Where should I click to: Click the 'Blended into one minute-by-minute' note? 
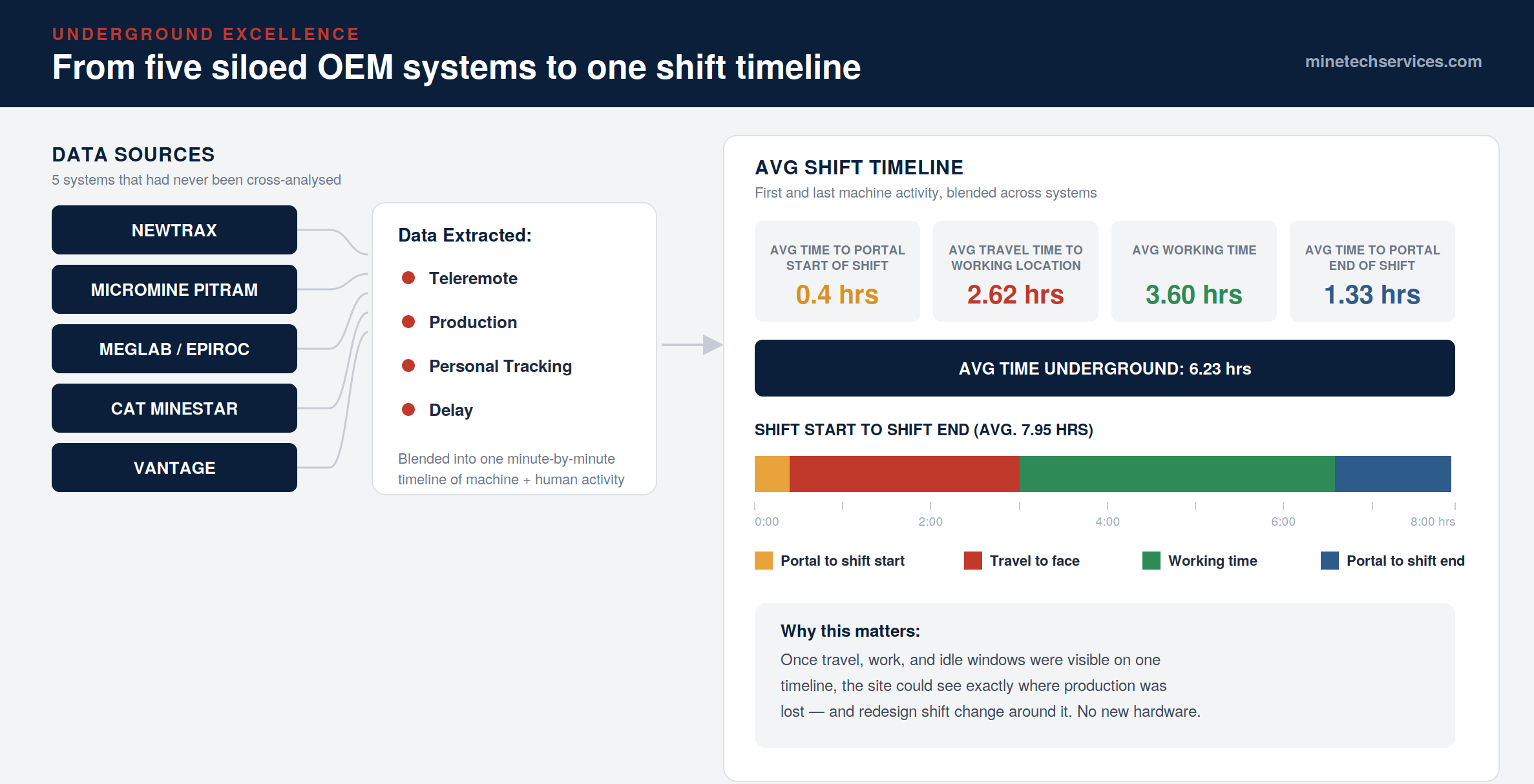point(511,469)
